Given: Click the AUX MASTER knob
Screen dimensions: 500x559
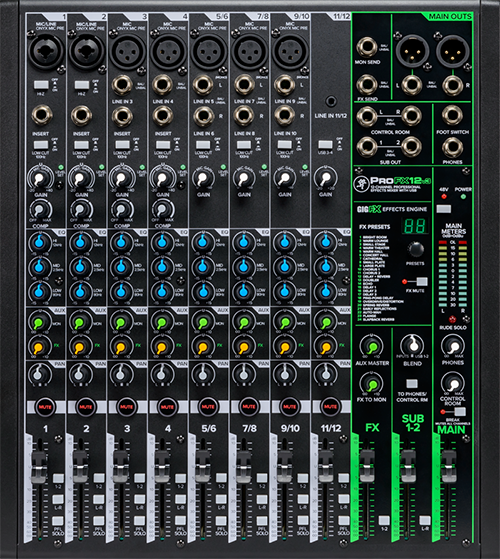Looking at the screenshot, I should click(372, 346).
